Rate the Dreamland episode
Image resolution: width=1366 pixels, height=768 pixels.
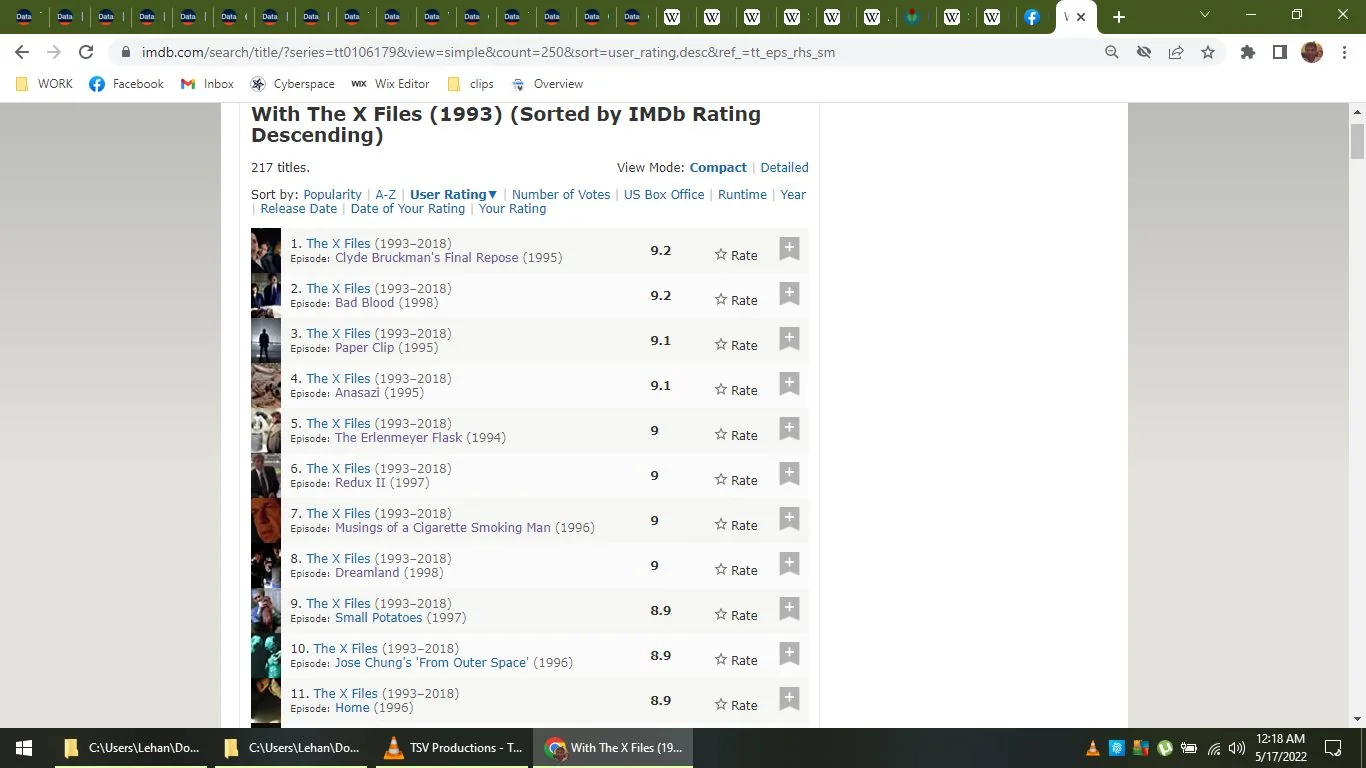pos(736,570)
